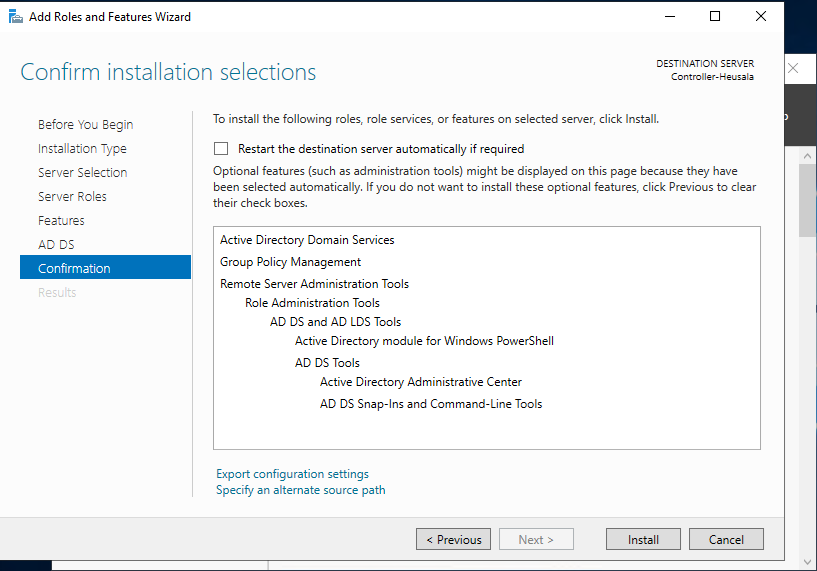Click scroll down arrow in background window

807,563
